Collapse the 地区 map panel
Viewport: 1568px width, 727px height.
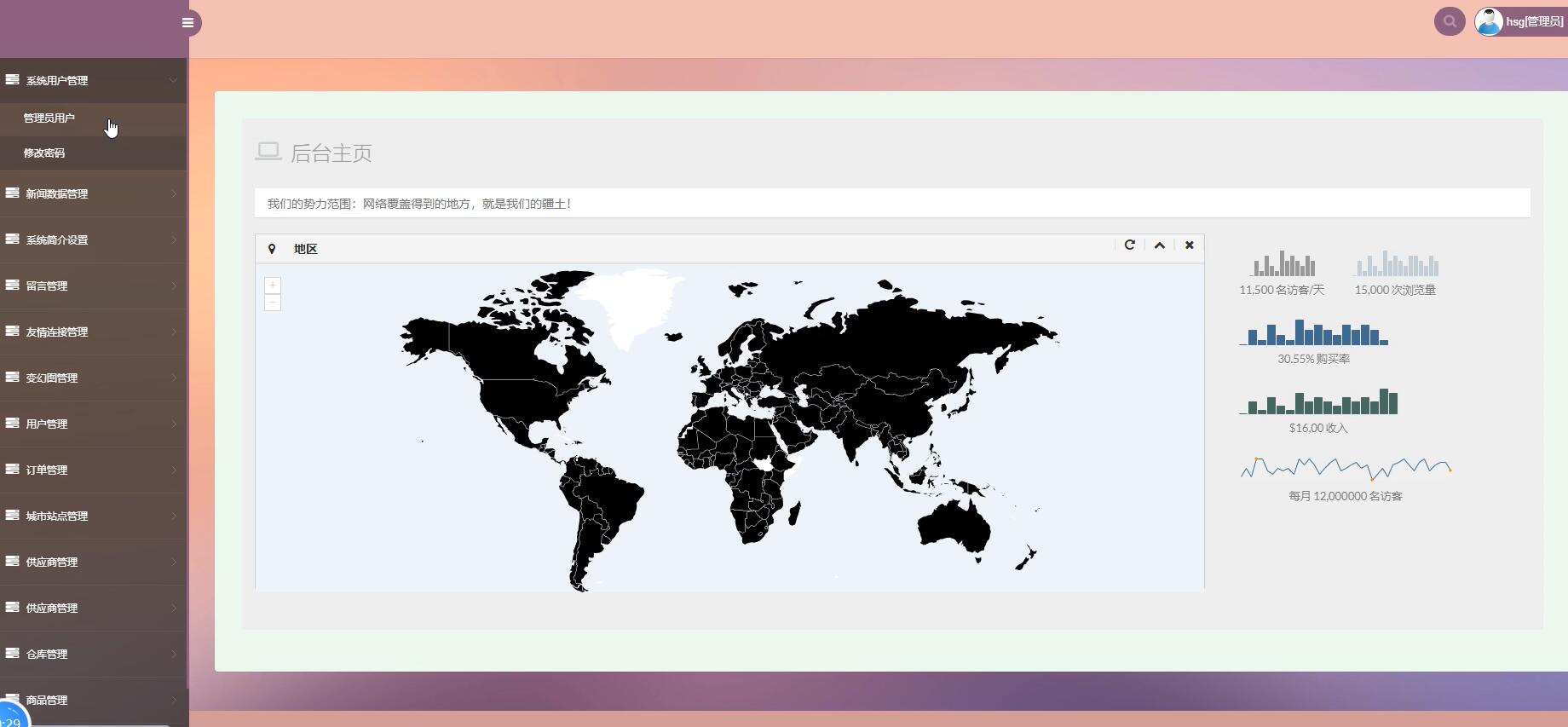(1159, 245)
